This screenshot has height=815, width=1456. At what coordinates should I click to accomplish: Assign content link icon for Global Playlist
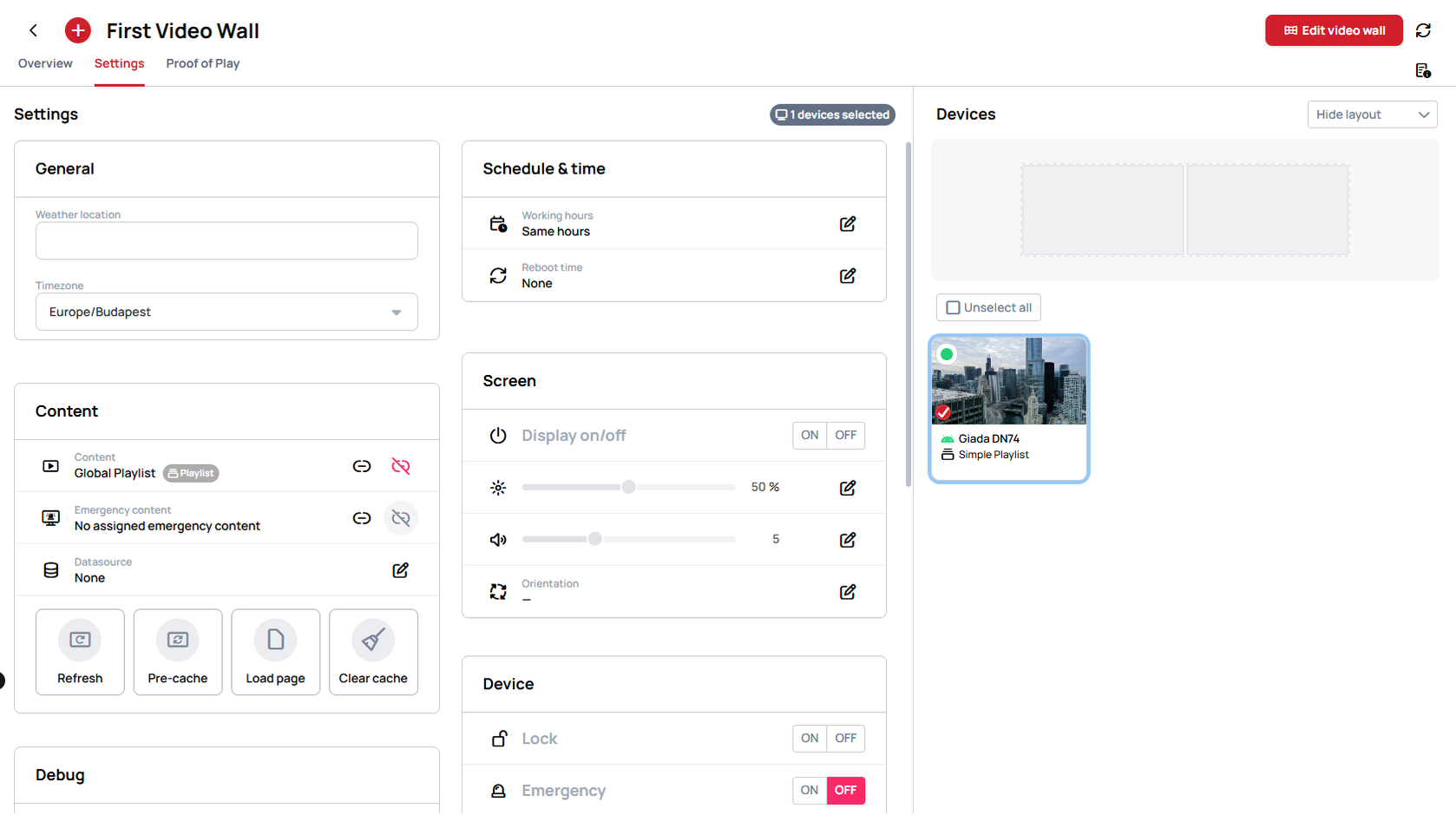[362, 466]
